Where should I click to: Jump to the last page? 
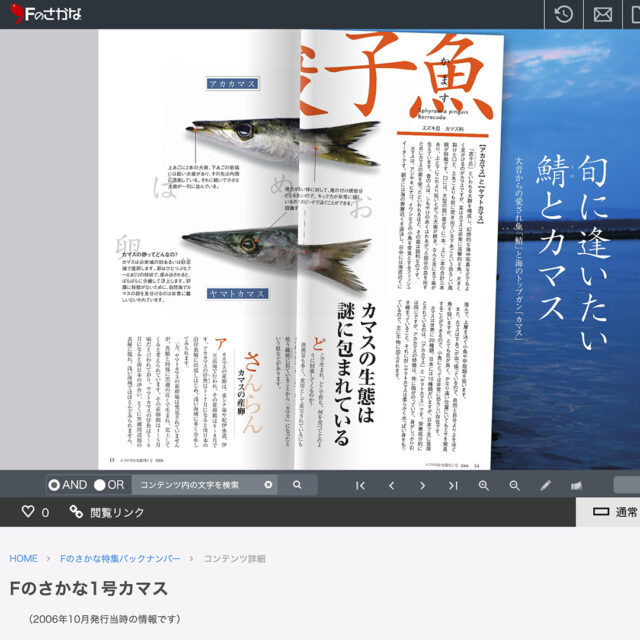[x=453, y=485]
